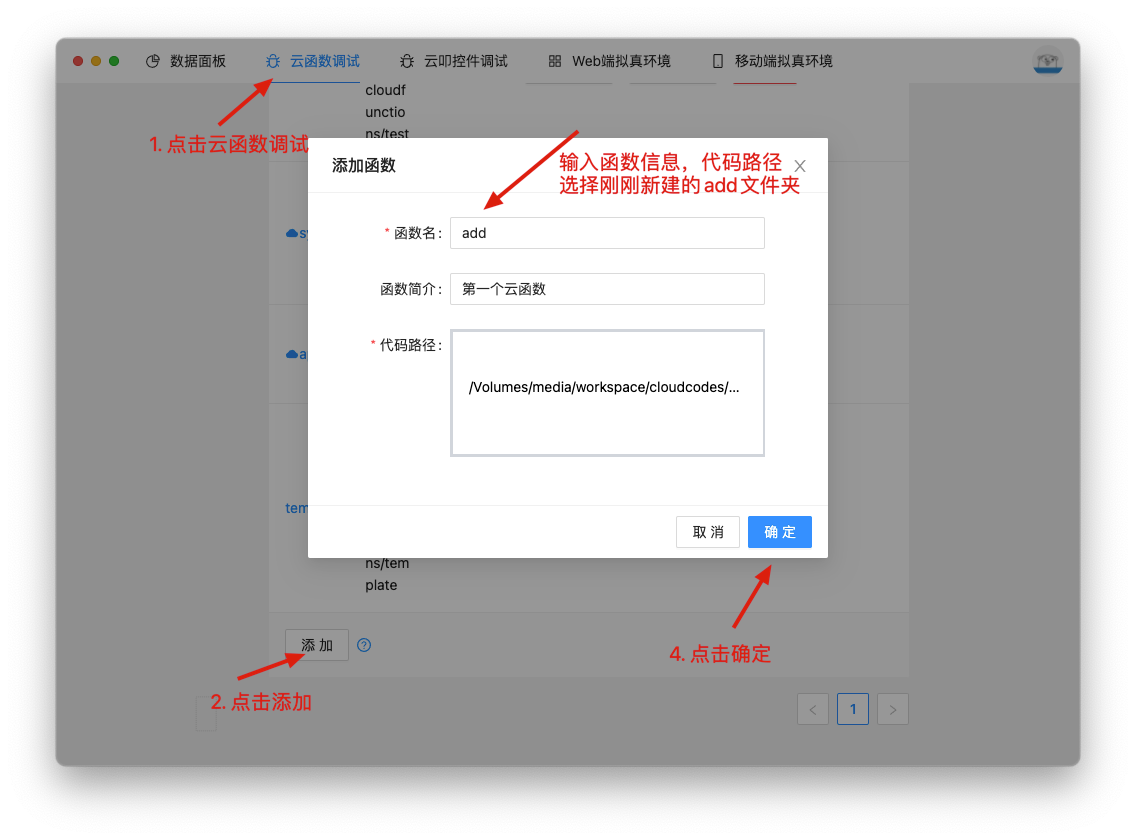This screenshot has height=840, width=1136.
Task: Select page 1 in the pagination
Action: coord(853,709)
